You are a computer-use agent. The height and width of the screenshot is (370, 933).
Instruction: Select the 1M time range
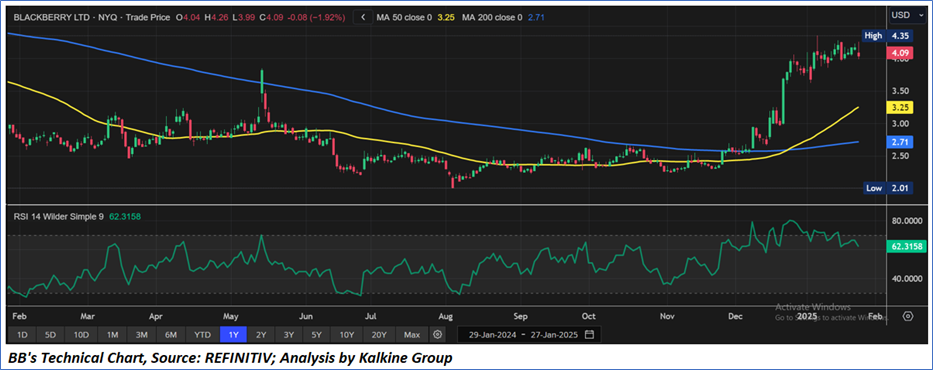pos(112,335)
